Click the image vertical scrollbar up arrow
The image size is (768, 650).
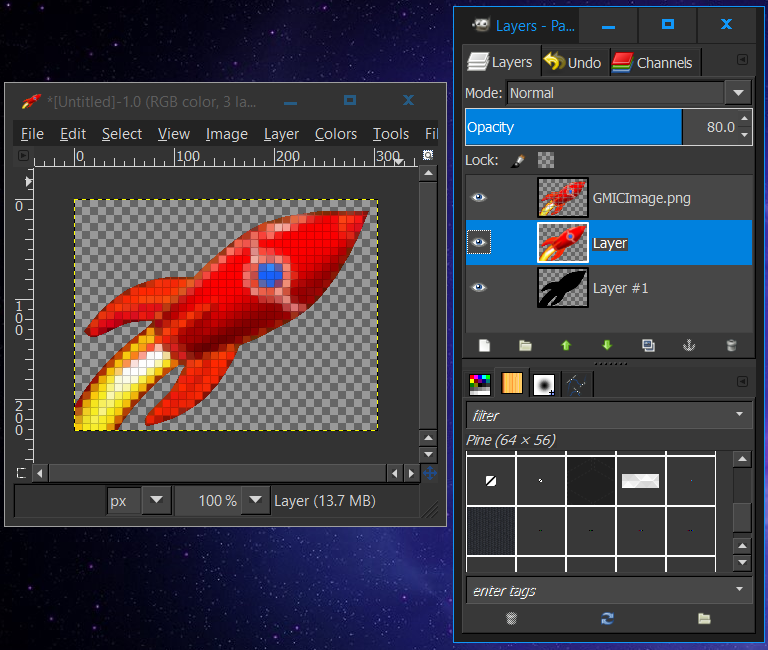point(429,173)
